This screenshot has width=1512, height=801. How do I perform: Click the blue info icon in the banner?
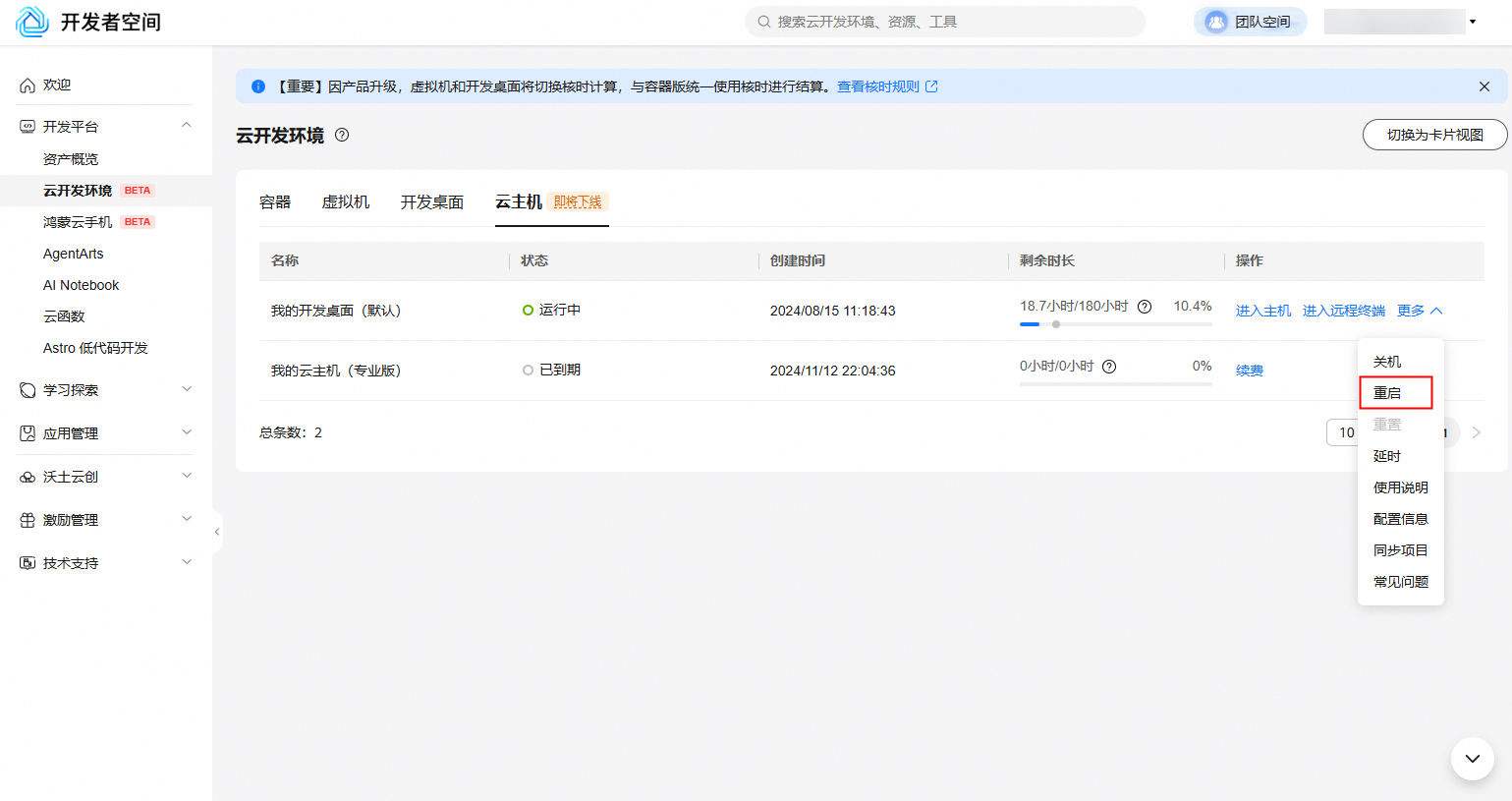[x=258, y=86]
